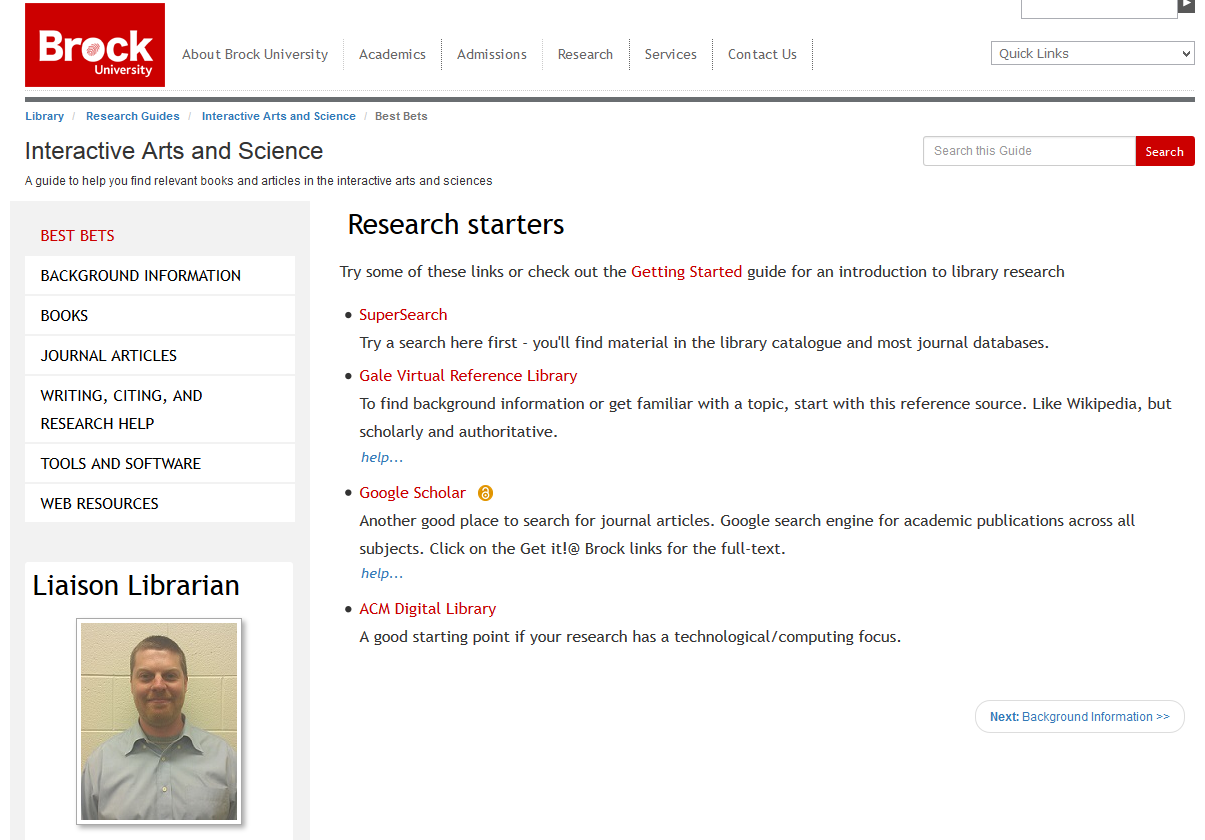Open Writing, Citing, and Research Help tab
The width and height of the screenshot is (1205, 840).
pyautogui.click(x=160, y=410)
